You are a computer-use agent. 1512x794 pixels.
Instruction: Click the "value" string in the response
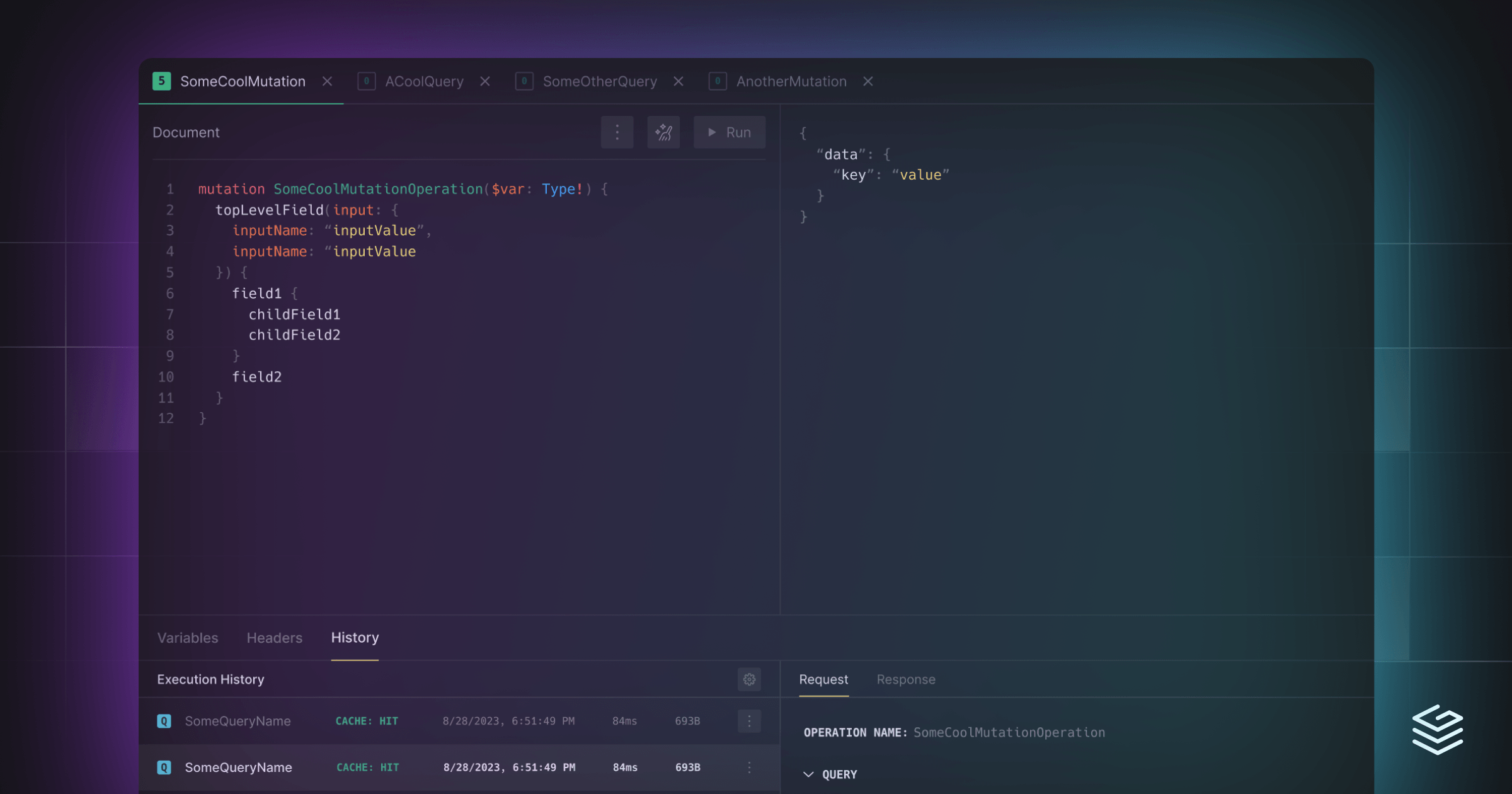[x=920, y=175]
